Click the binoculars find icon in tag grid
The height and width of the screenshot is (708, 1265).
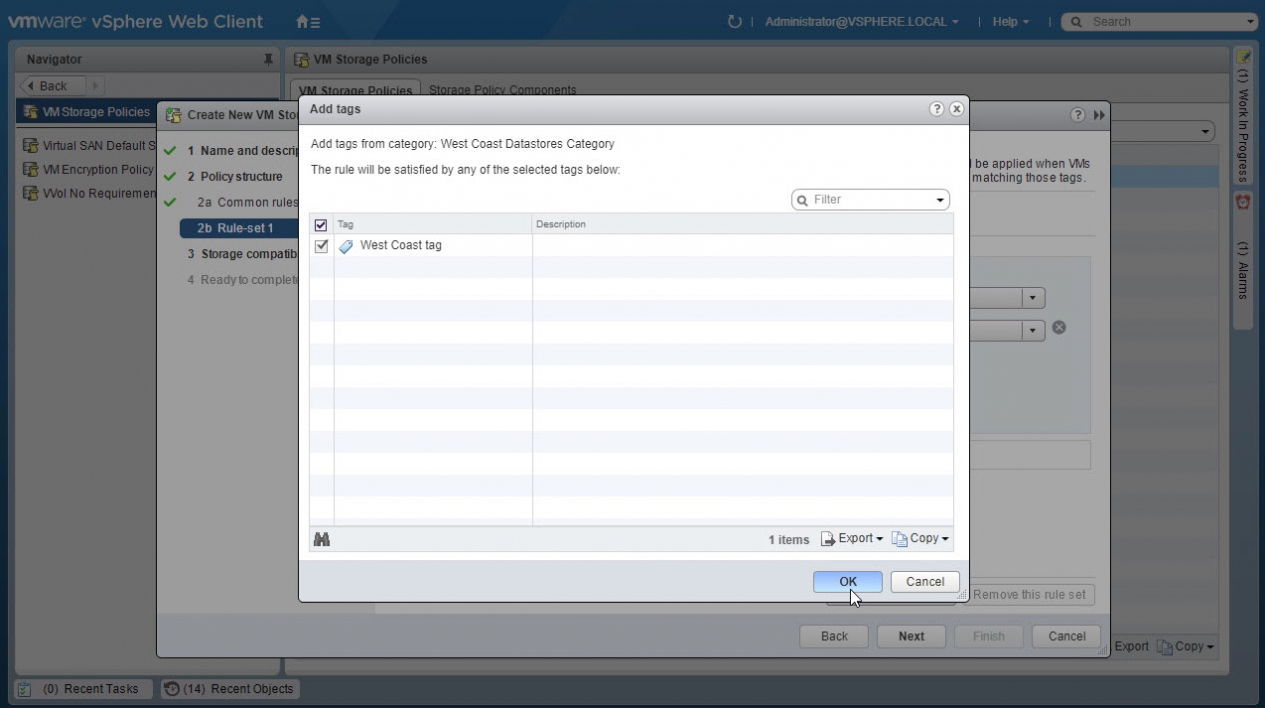(322, 539)
